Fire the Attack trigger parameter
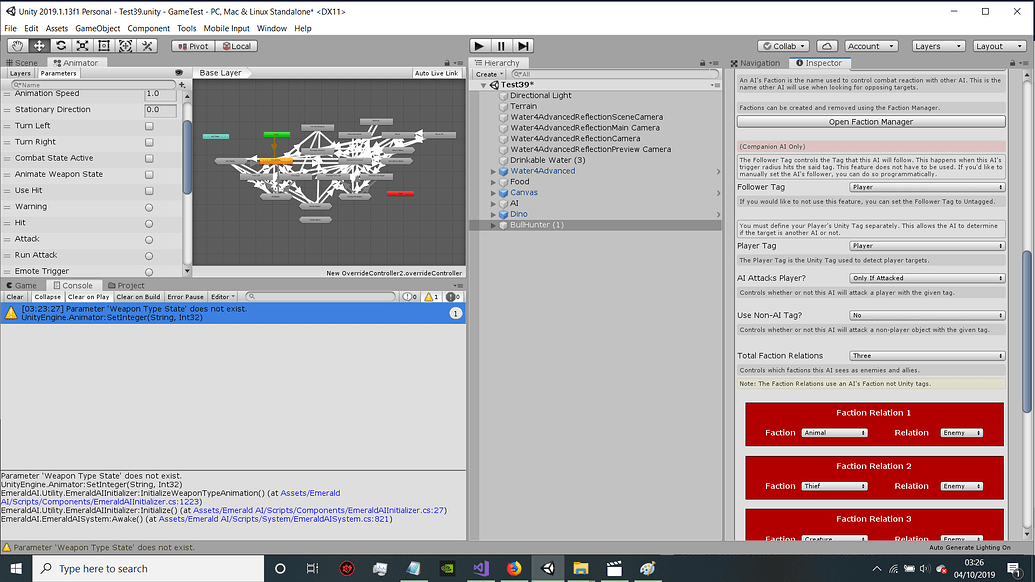This screenshot has width=1035, height=582. click(x=149, y=240)
